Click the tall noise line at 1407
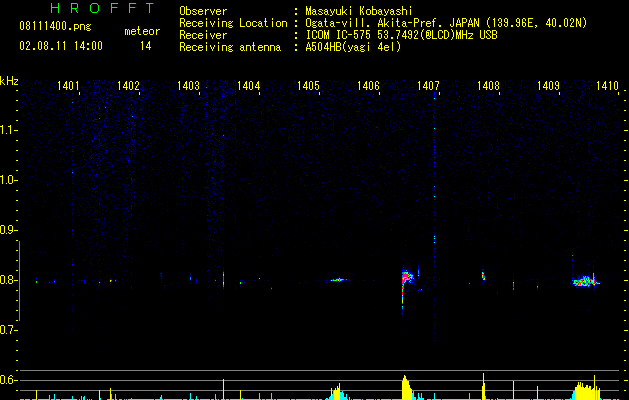Screen dimensions: 629x400 434,217
